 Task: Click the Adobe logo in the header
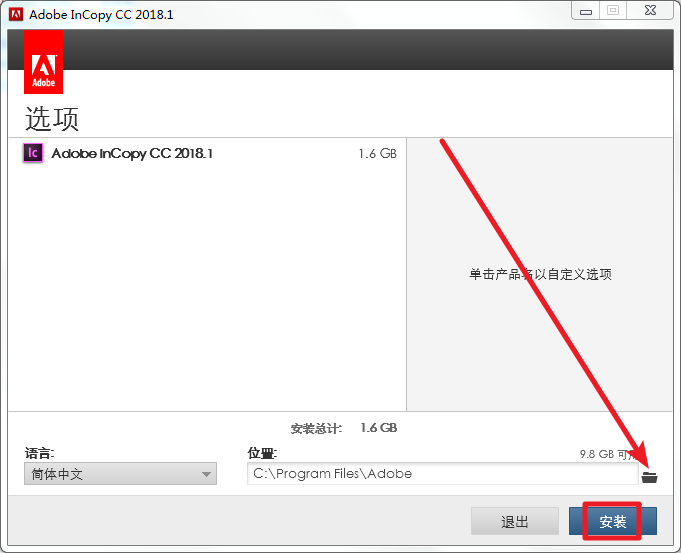click(x=43, y=62)
